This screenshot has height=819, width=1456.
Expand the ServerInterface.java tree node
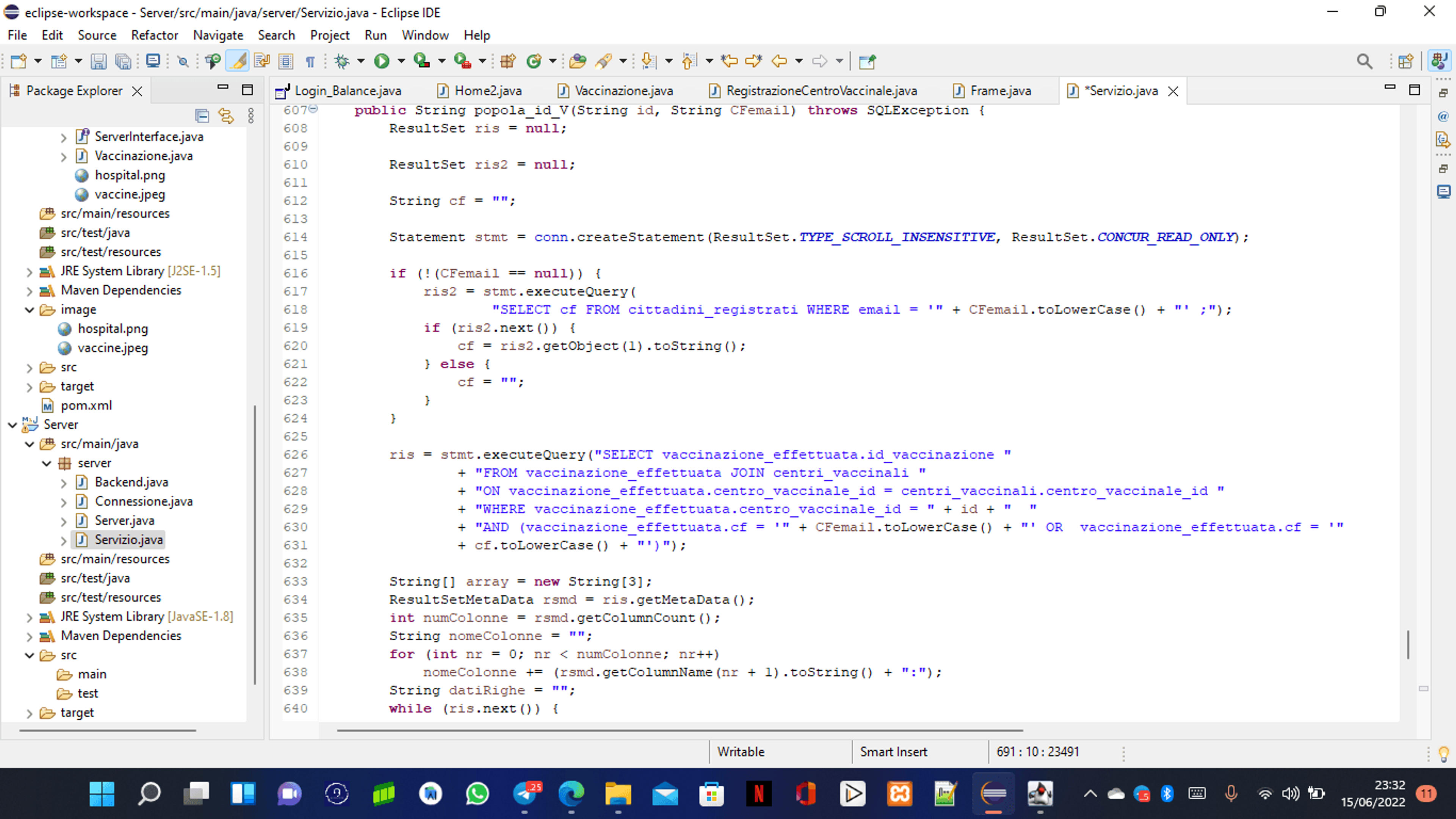[x=63, y=137]
